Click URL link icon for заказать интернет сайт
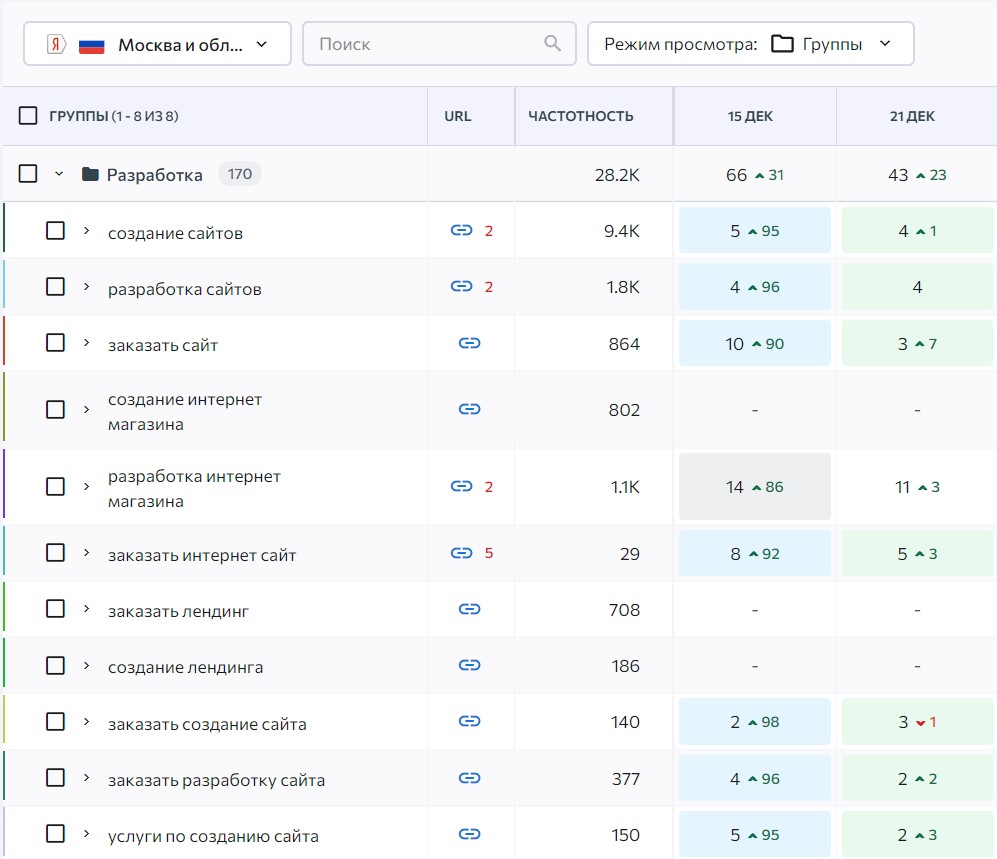 tap(461, 553)
